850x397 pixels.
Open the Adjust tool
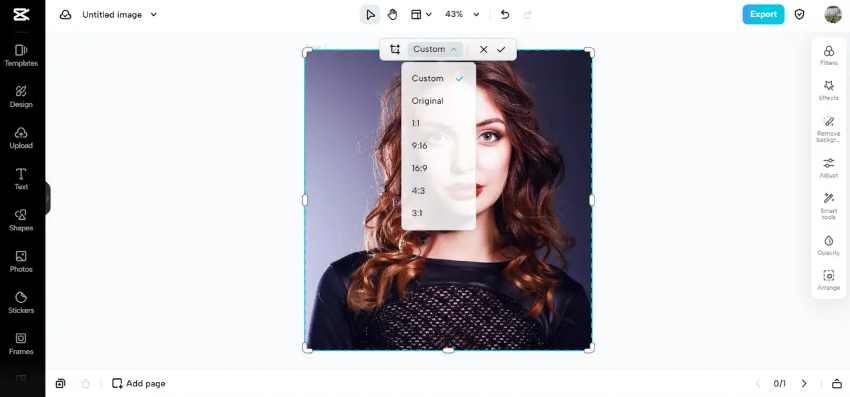tap(828, 168)
